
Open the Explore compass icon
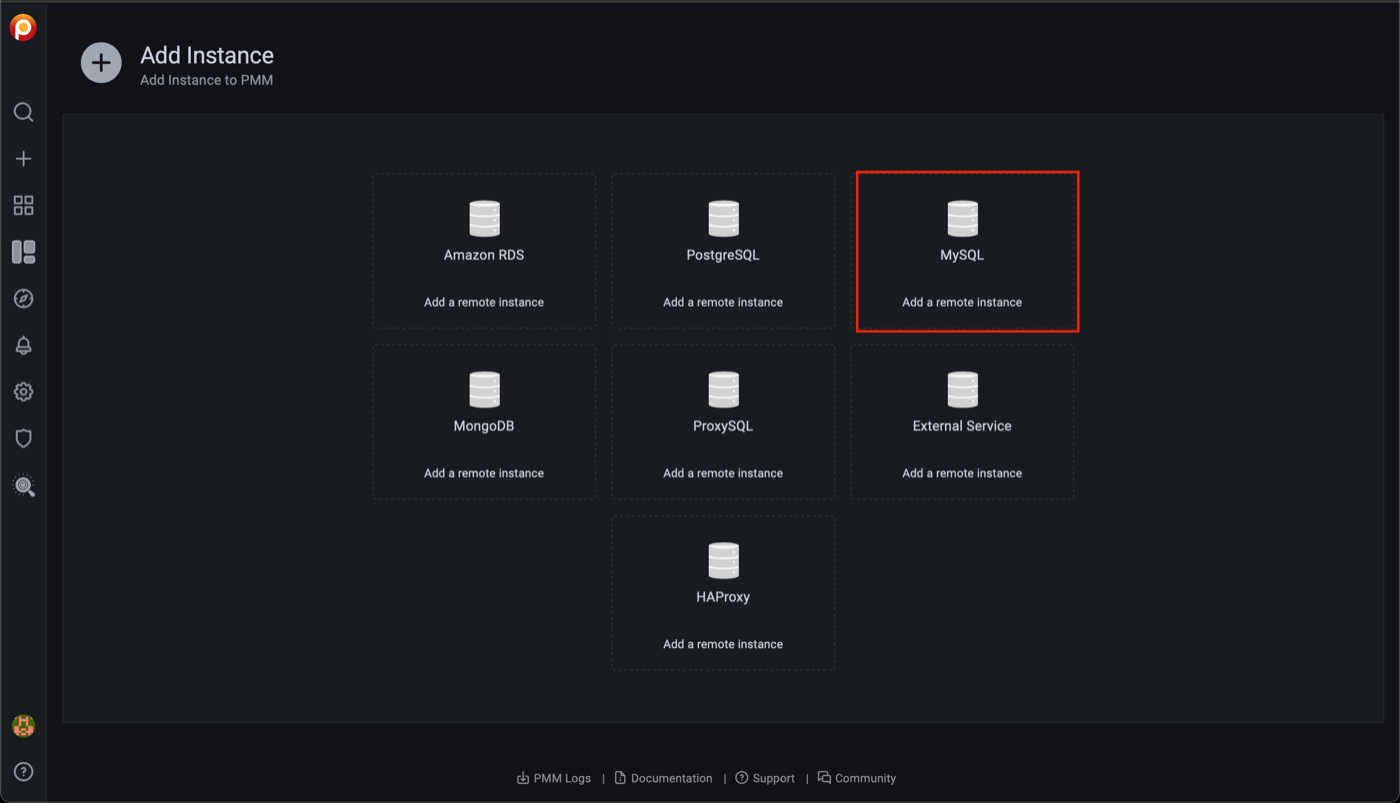click(23, 299)
